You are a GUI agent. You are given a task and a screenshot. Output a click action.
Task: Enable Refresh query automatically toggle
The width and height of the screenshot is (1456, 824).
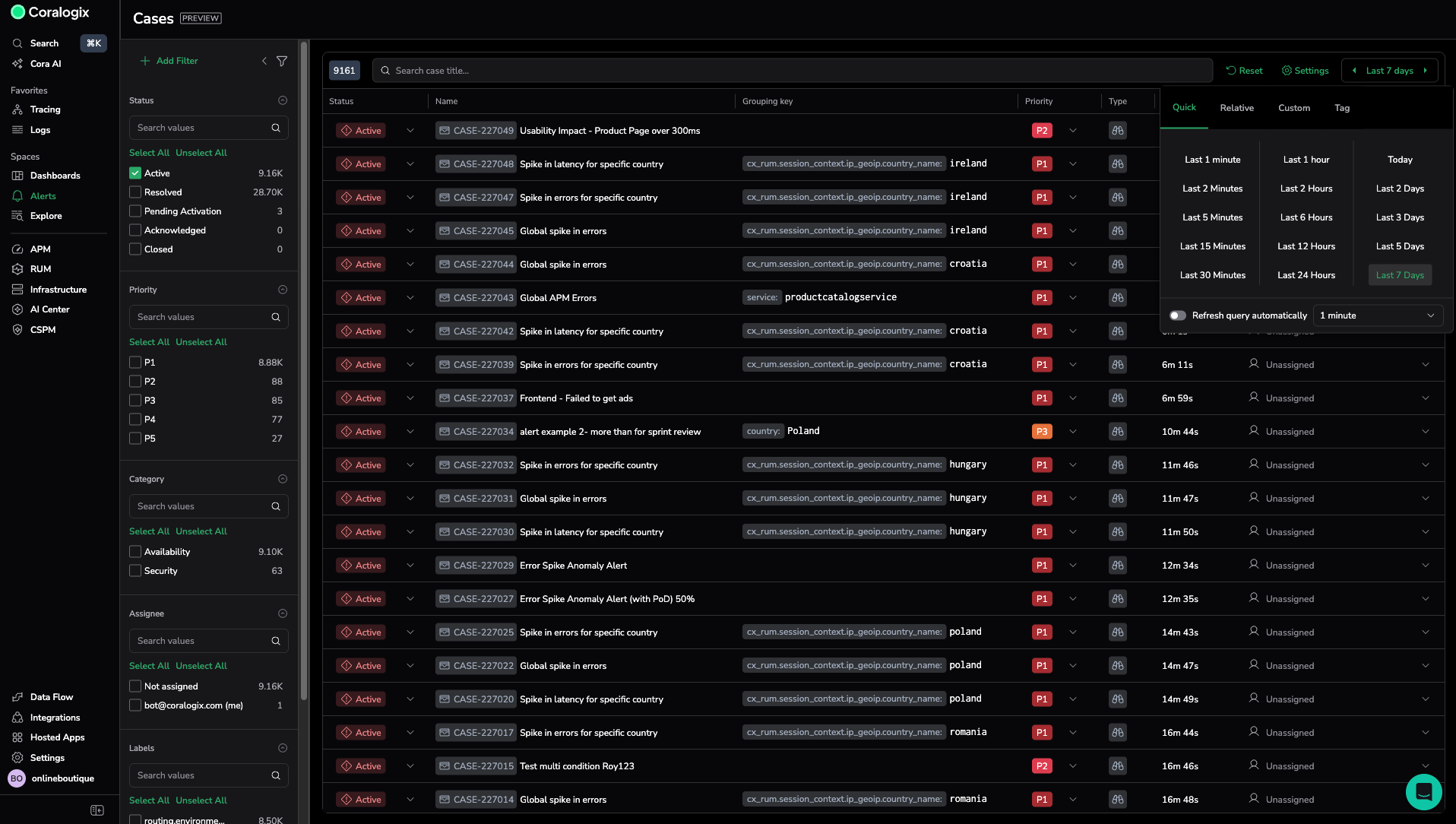click(1178, 315)
